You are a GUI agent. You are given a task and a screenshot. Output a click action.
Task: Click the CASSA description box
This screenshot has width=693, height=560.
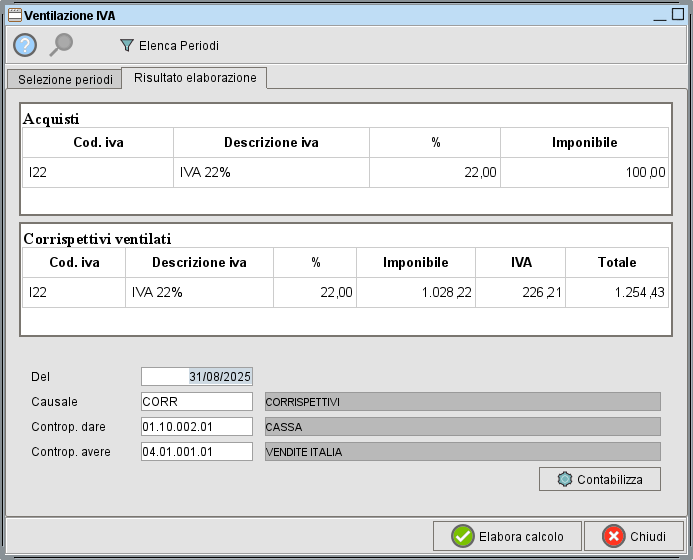[463, 427]
